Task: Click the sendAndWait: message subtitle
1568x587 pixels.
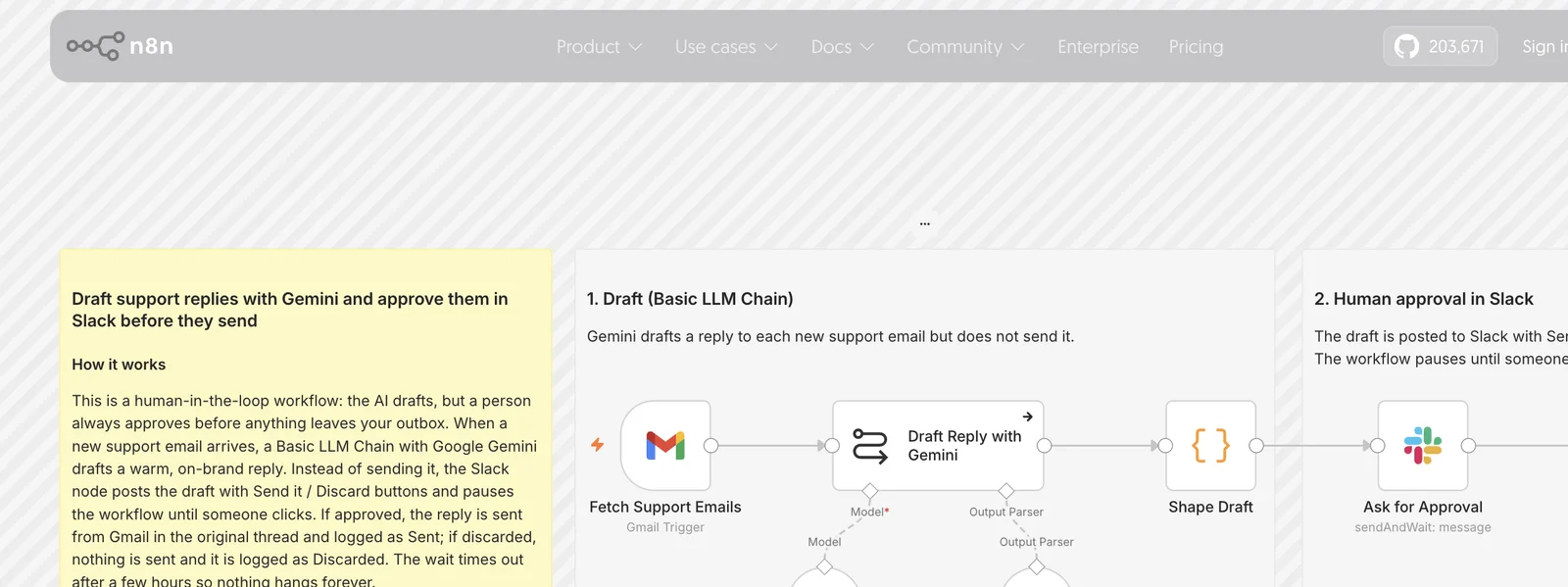Action: [x=1422, y=527]
